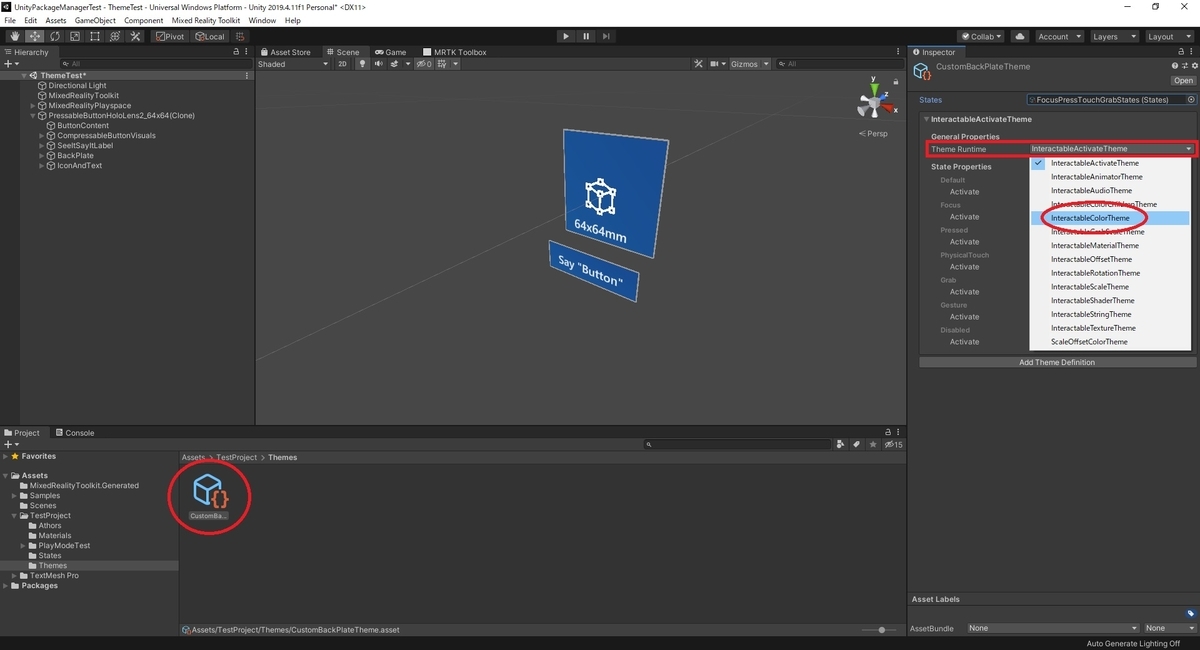Step one frame forward
Image resolution: width=1200 pixels, height=650 pixels.
click(606, 36)
